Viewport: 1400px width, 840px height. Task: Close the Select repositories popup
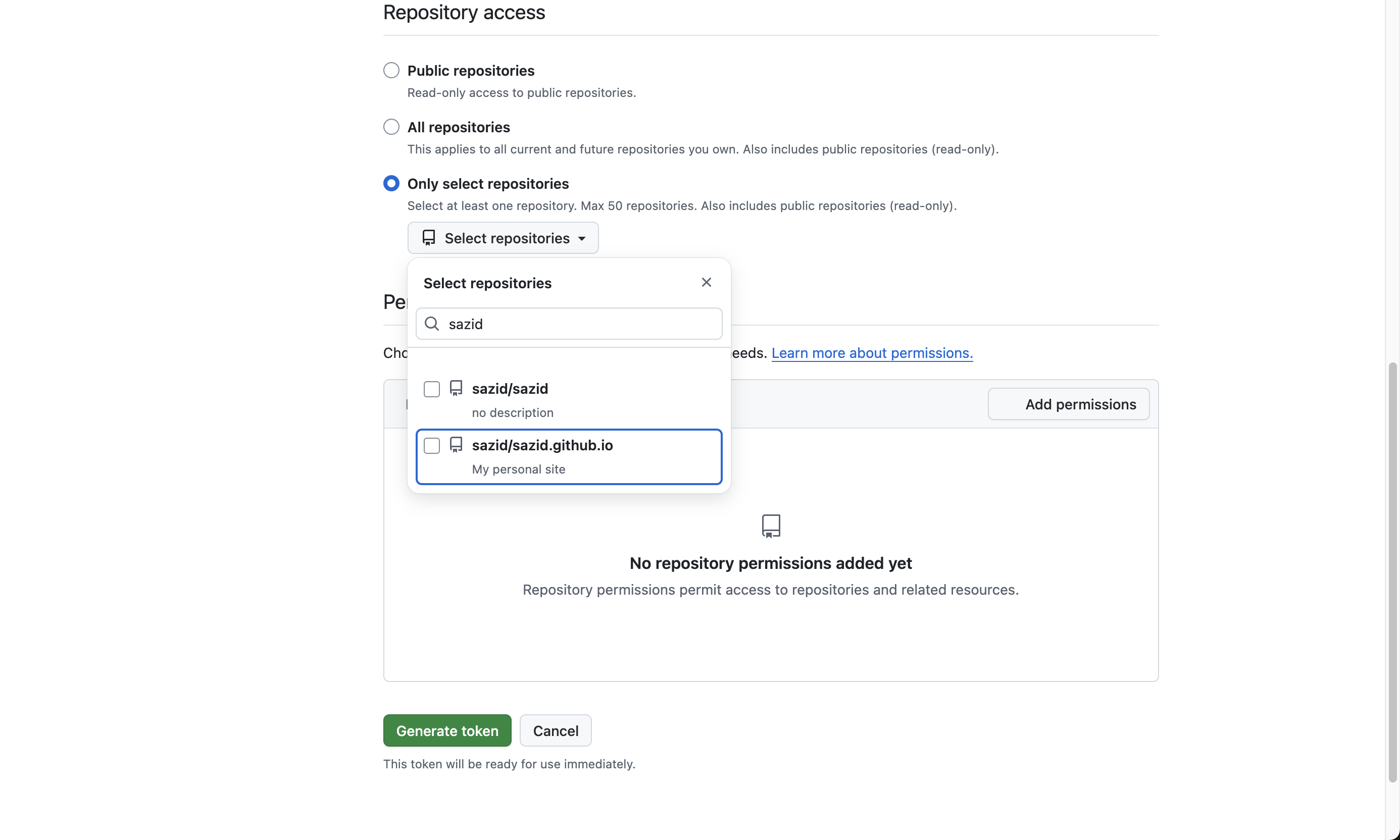(706, 283)
